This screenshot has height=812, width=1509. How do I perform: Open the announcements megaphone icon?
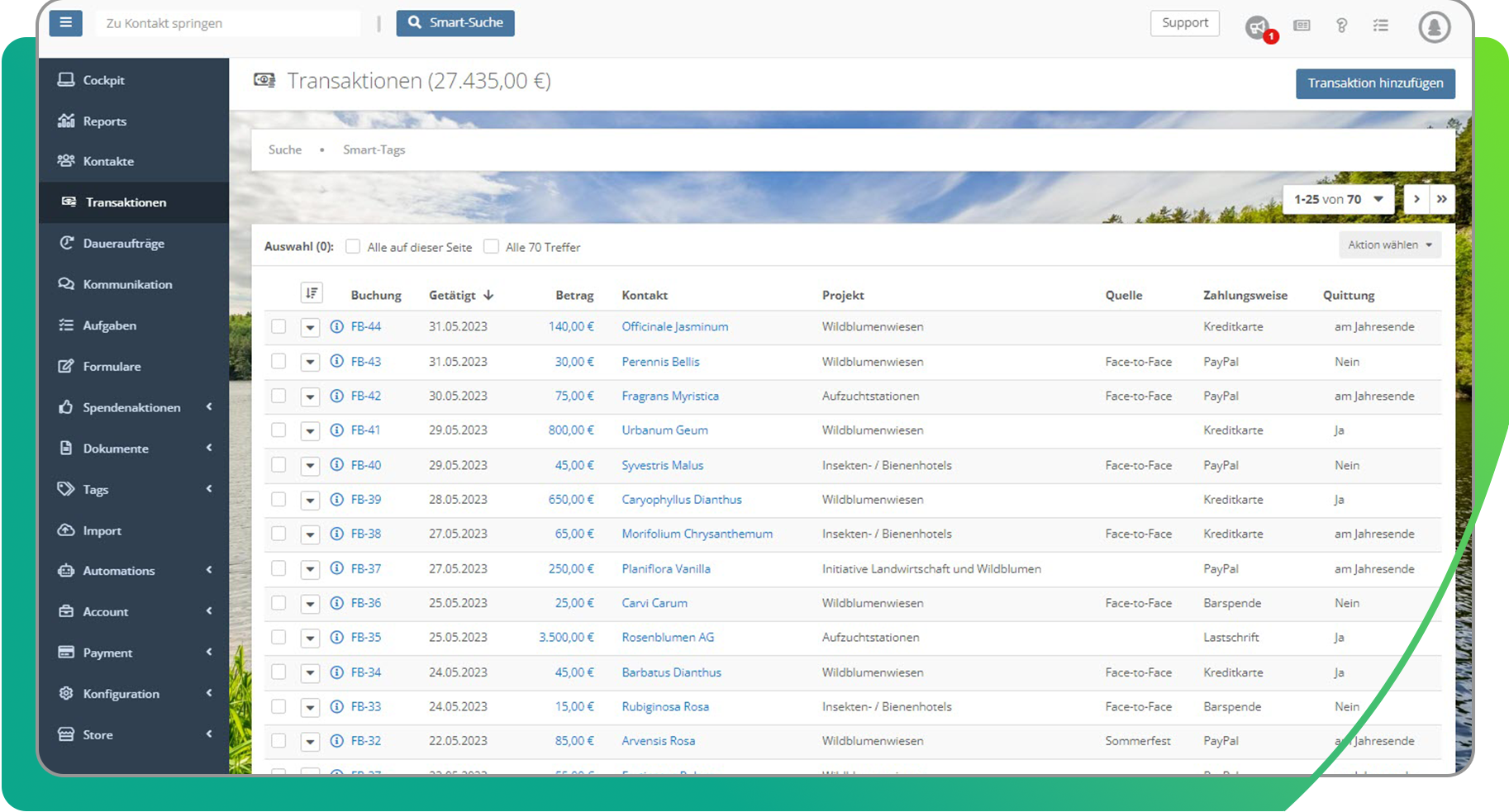pos(1257,27)
